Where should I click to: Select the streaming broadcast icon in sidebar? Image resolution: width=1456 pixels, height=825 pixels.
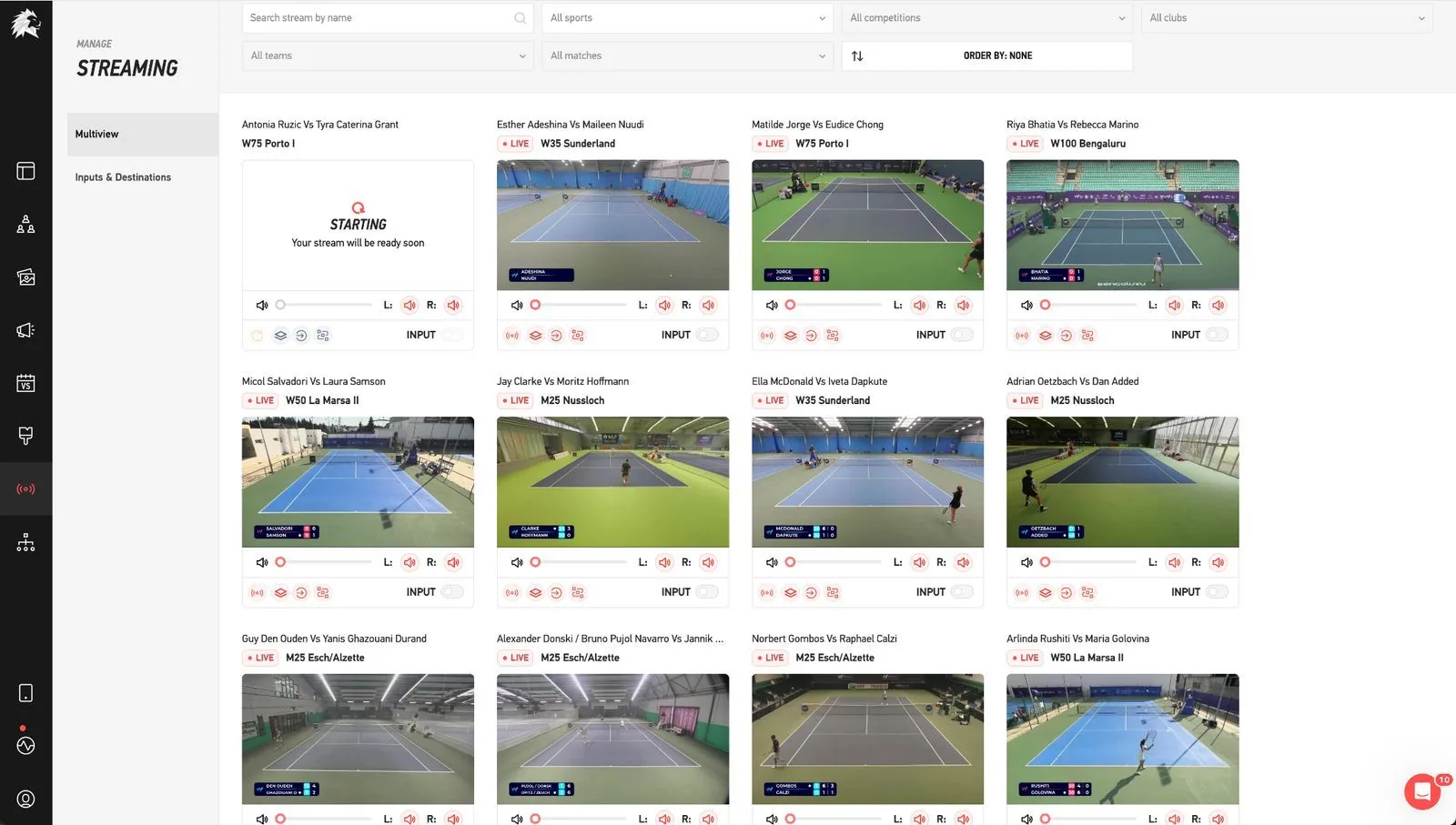pos(25,489)
